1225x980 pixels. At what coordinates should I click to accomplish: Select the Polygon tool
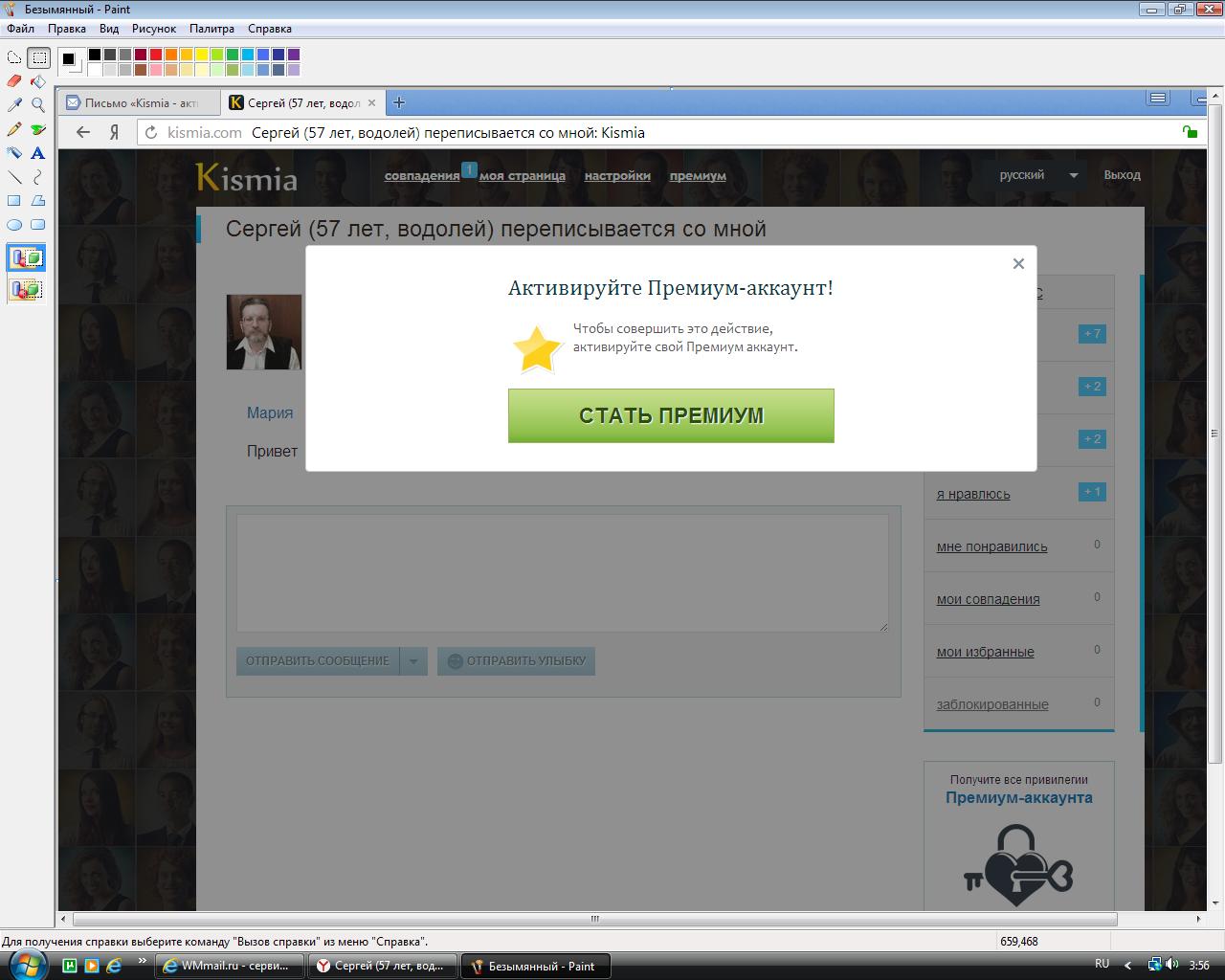click(x=38, y=201)
